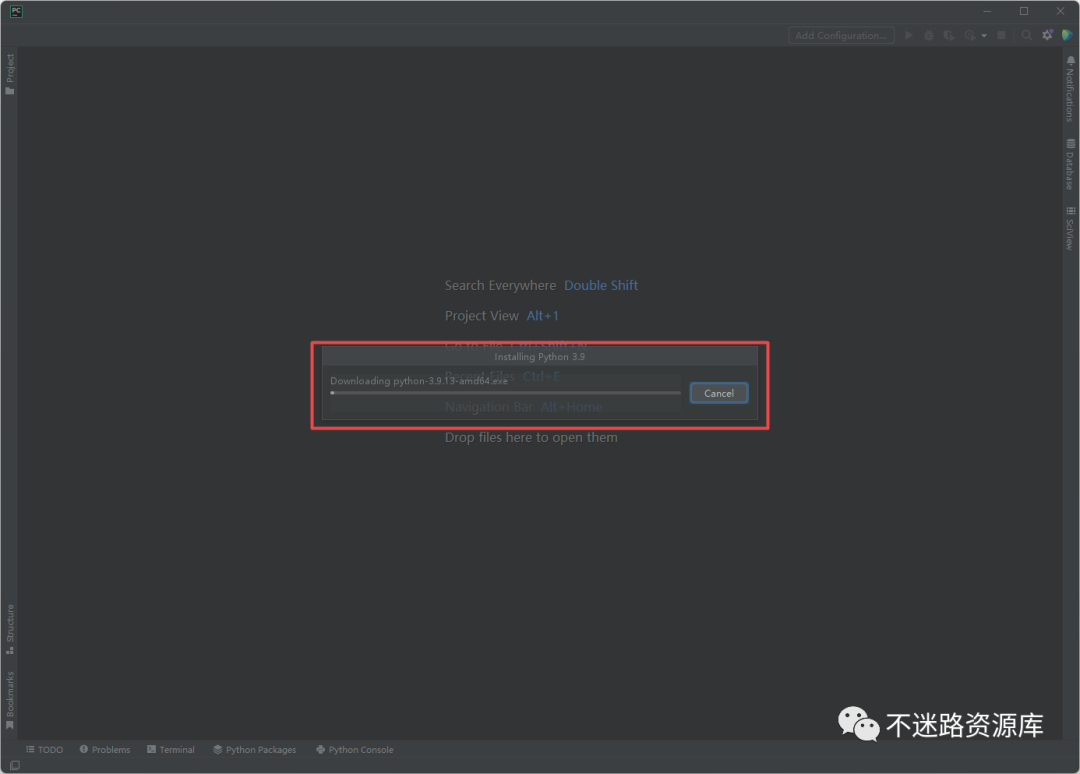1080x774 pixels.
Task: Open the Python Packages tool window
Action: point(254,749)
